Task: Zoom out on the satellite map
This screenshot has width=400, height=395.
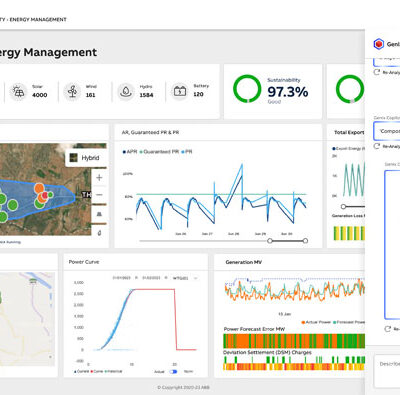Action: (x=99, y=195)
